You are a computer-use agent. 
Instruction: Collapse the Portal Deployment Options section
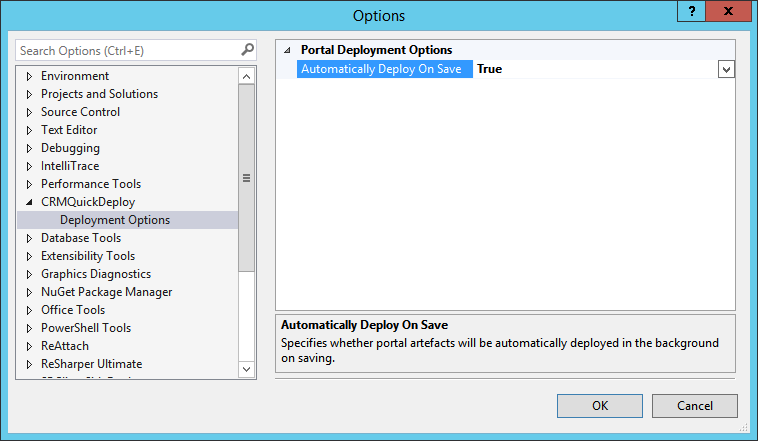[x=288, y=50]
